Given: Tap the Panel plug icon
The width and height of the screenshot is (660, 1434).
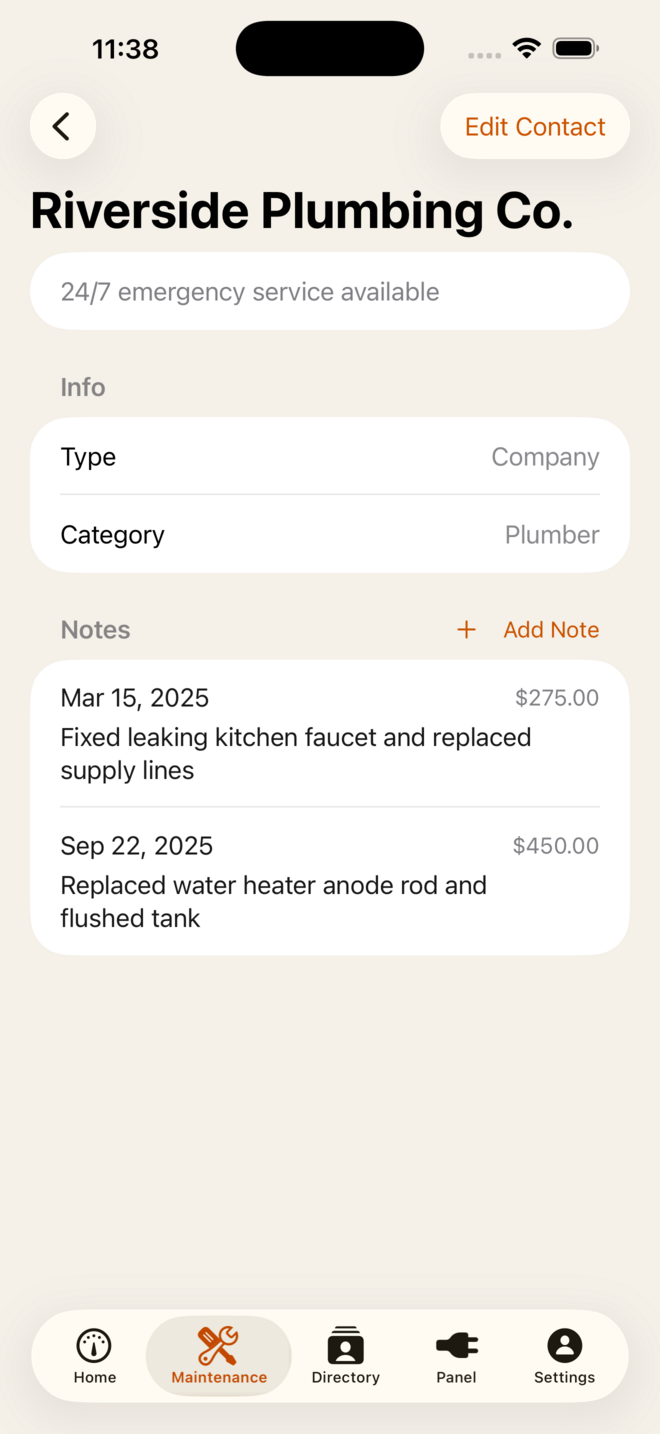Looking at the screenshot, I should [457, 1346].
